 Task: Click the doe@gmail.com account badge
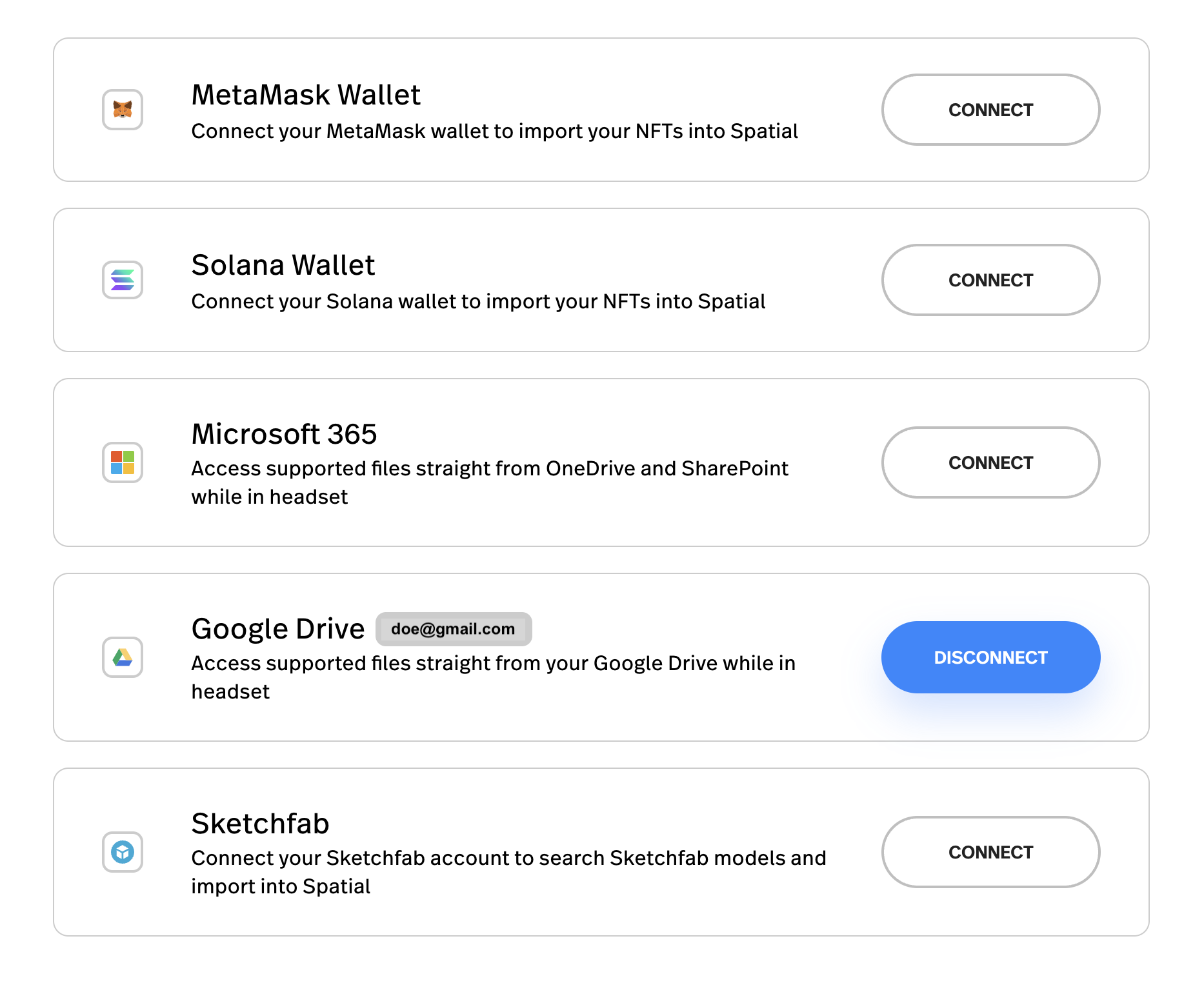(454, 629)
